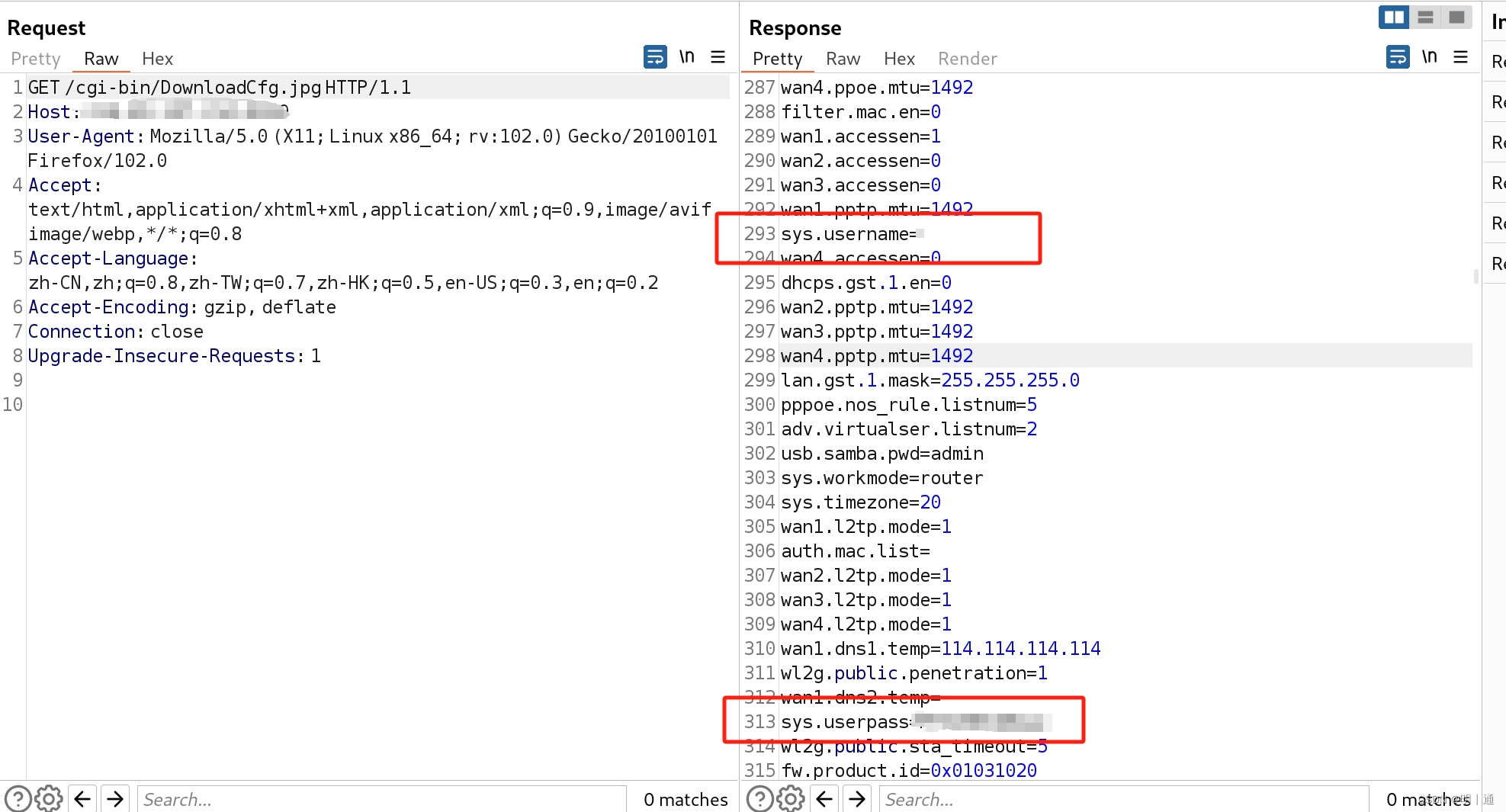Image resolution: width=1506 pixels, height=812 pixels.
Task: Click sys.workmode=router response line
Action: (x=882, y=478)
